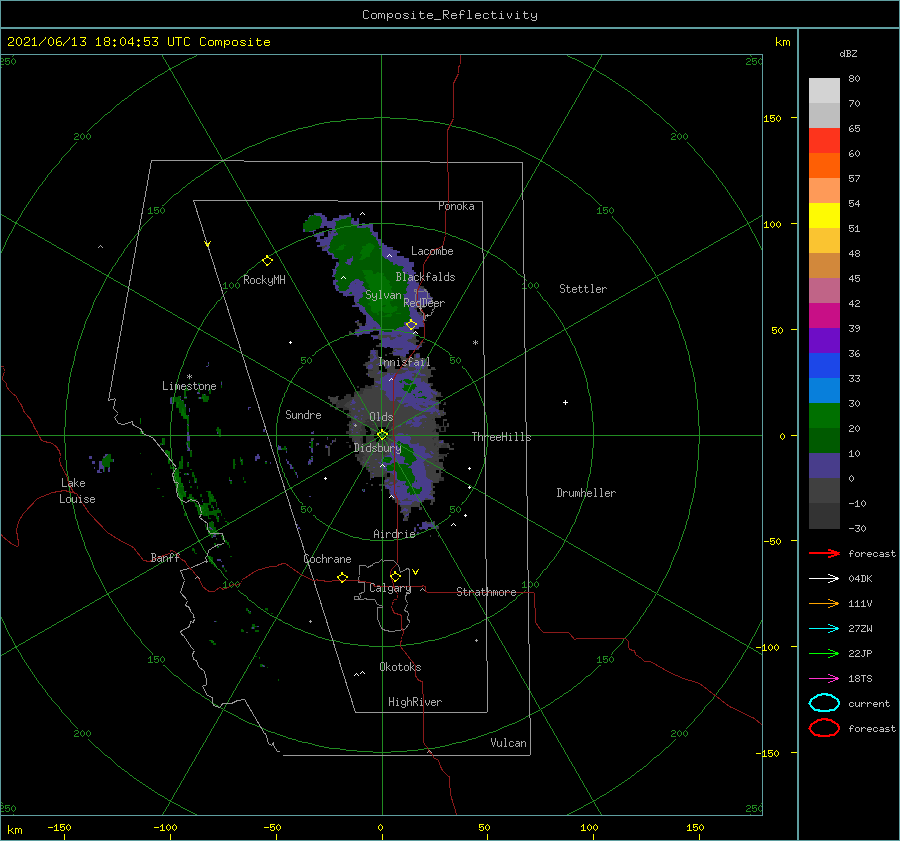Click the Ponoka city label
The width and height of the screenshot is (900, 841).
point(456,206)
